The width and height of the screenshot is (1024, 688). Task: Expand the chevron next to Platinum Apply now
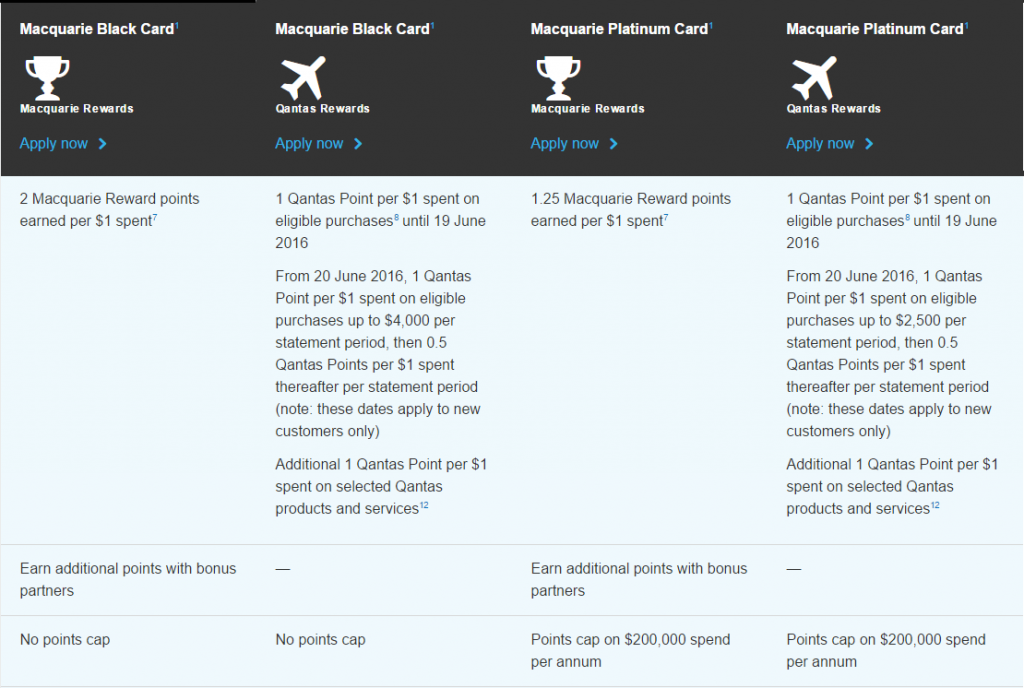click(613, 144)
